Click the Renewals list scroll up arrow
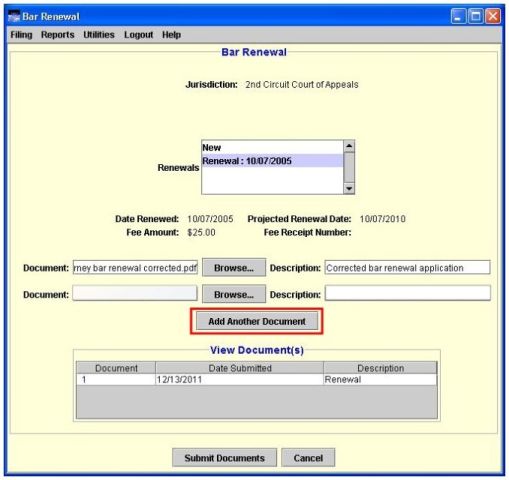 coord(349,146)
